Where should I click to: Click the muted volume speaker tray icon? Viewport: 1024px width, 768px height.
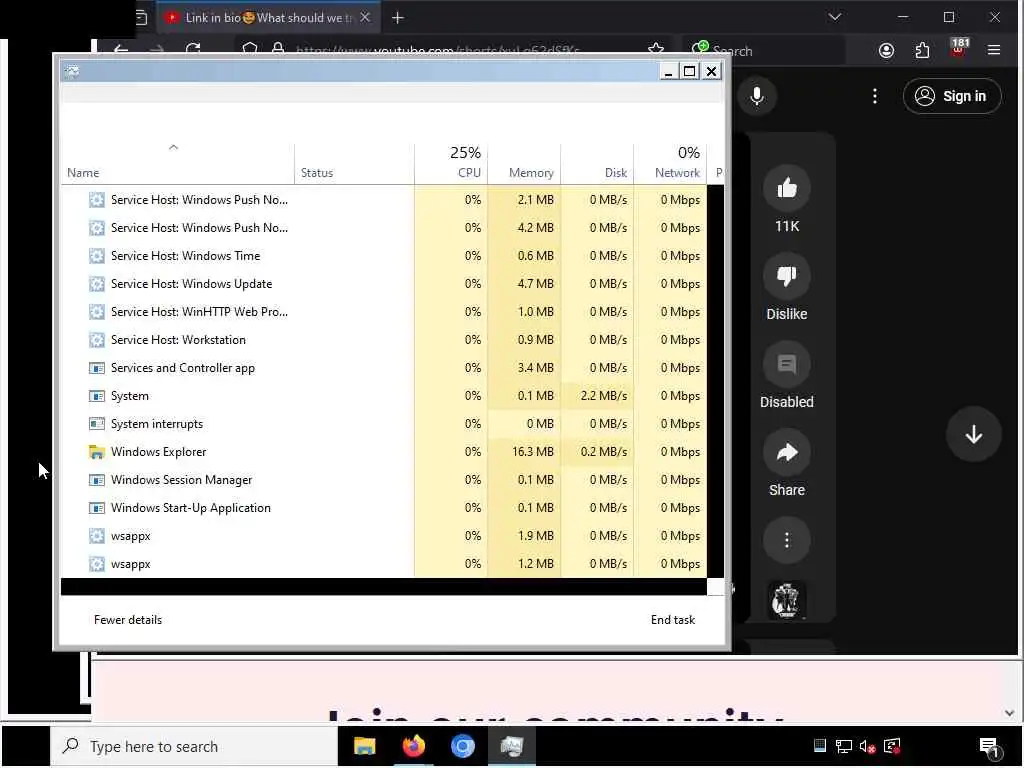[x=867, y=746]
